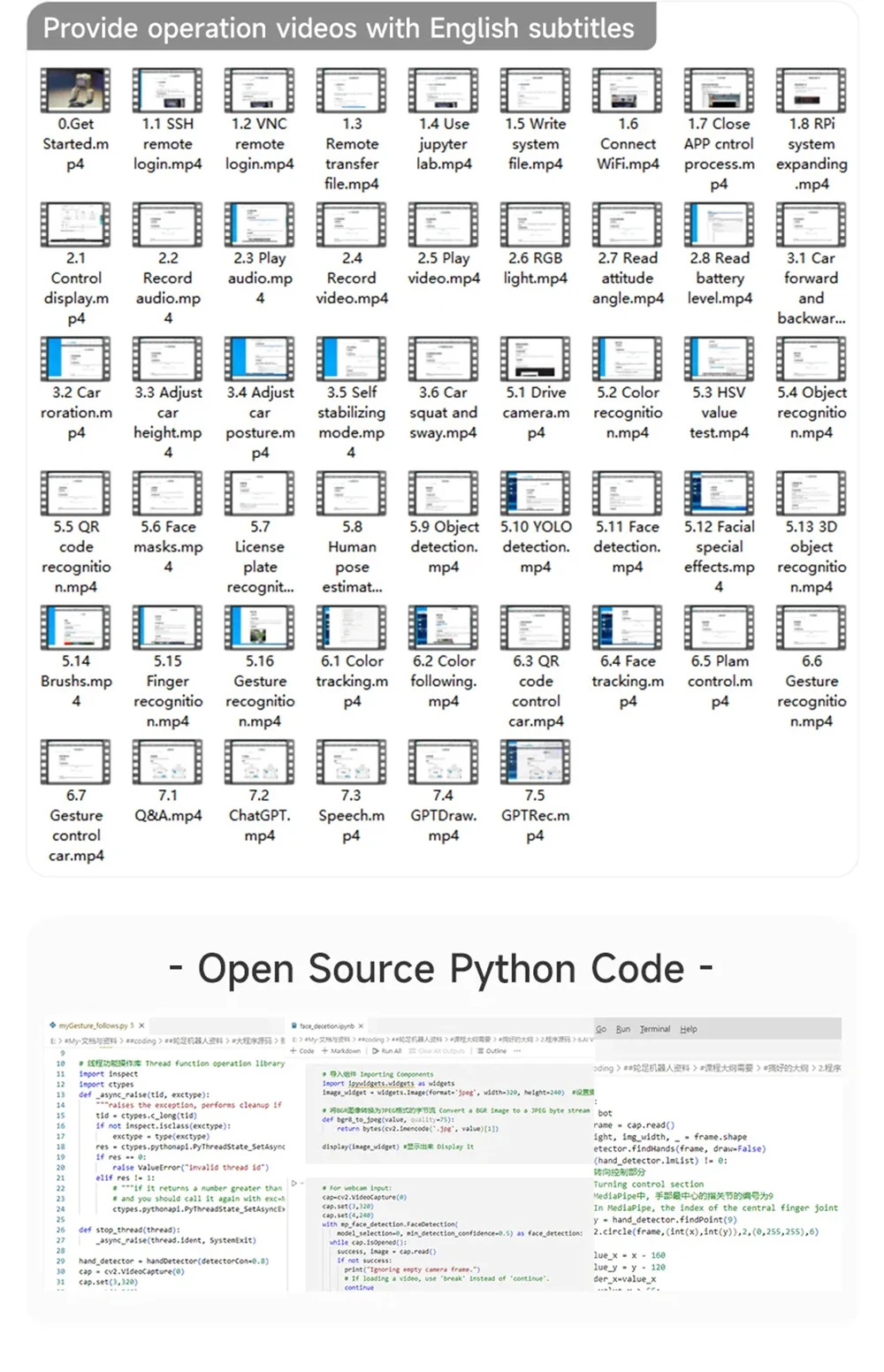Select 5.12 Facial special effects.mp4 icon

(x=720, y=493)
